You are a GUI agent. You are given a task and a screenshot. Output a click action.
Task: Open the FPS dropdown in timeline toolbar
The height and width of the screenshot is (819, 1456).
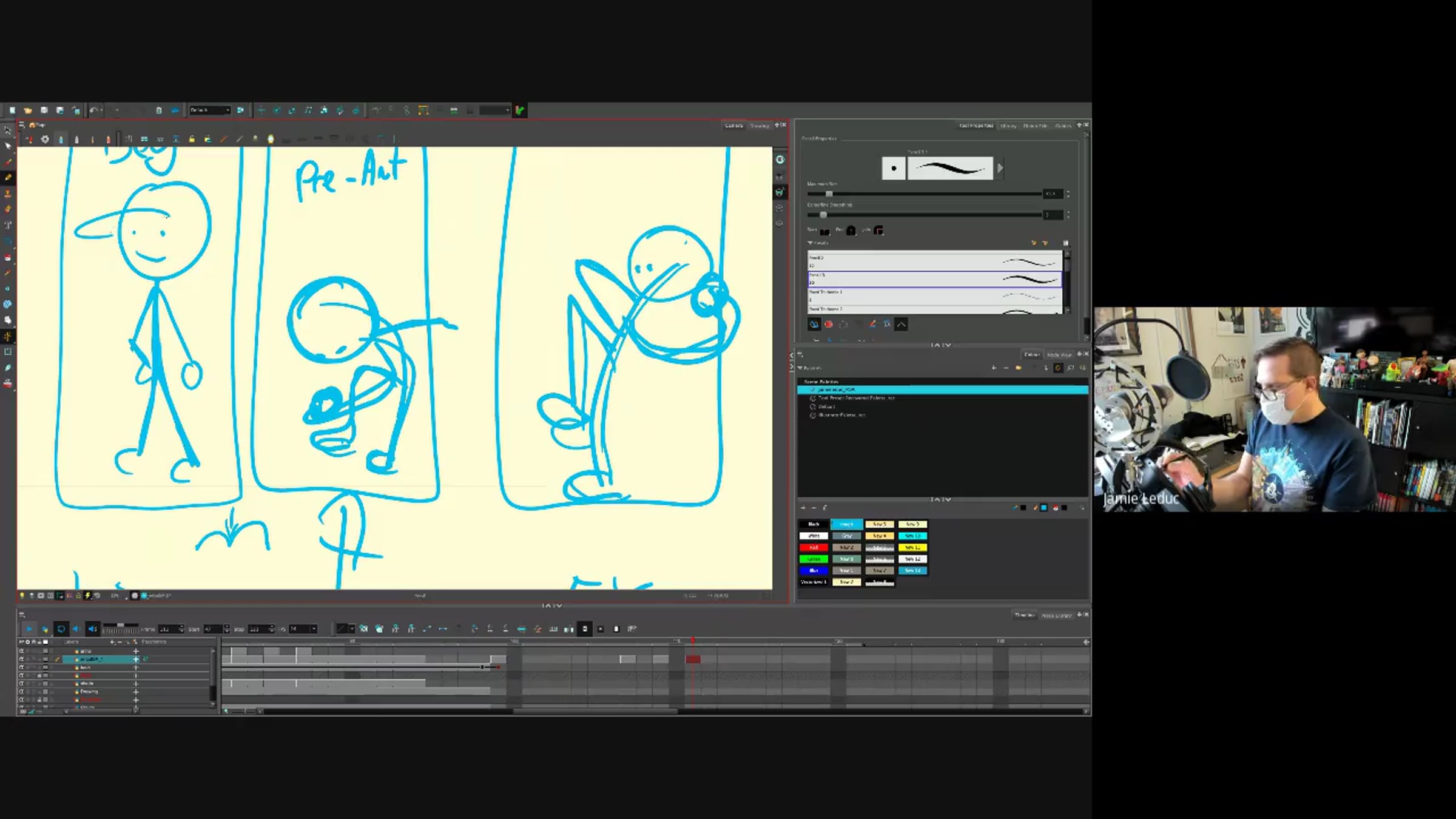(314, 629)
